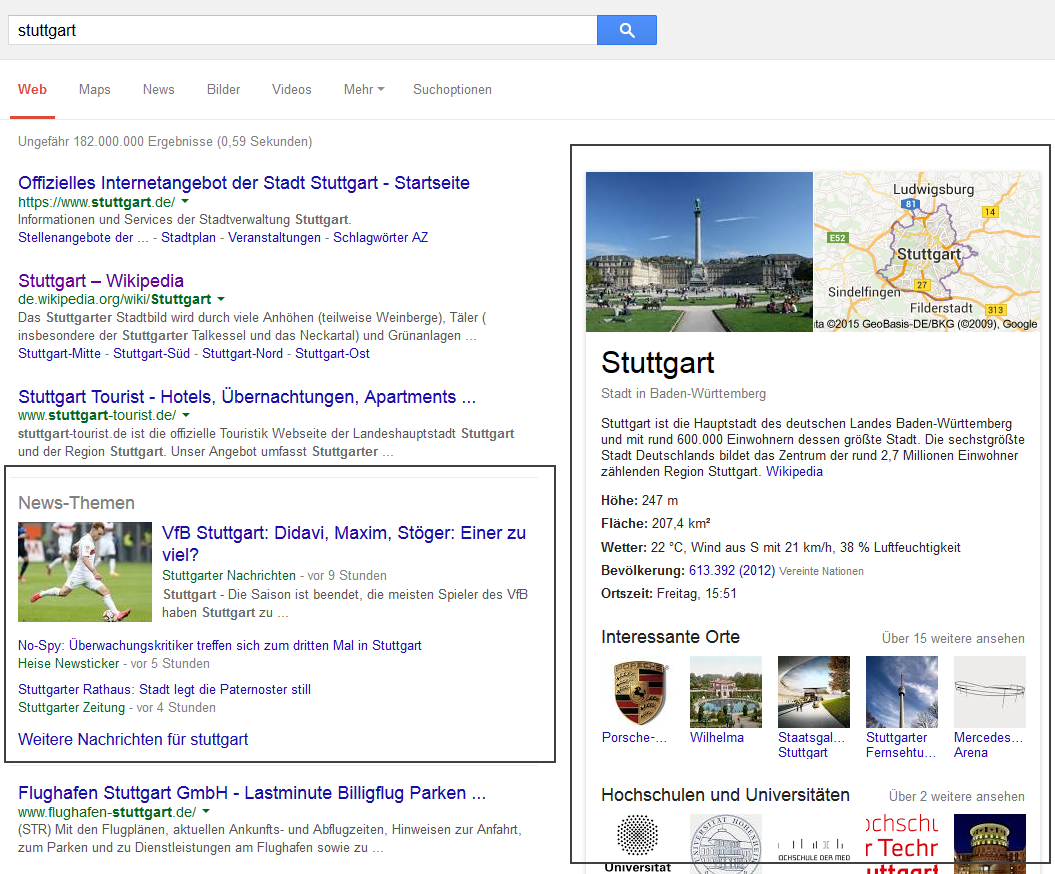Viewport: 1055px width, 874px height.
Task: Switch to the Bilder tab
Action: [223, 89]
